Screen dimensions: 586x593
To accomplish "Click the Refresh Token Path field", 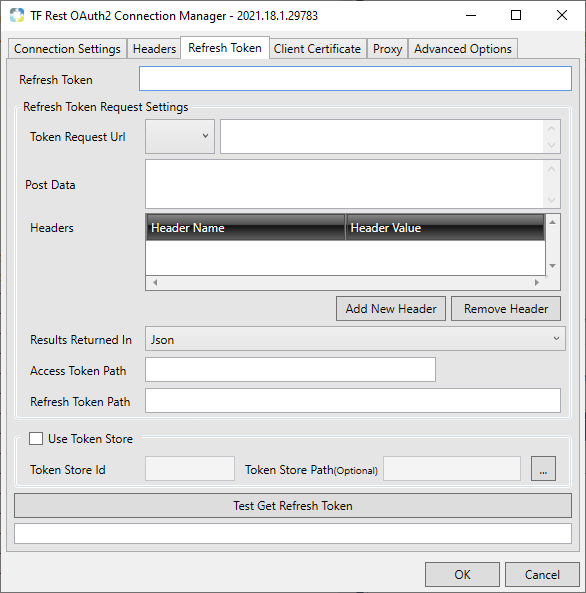I will [x=353, y=401].
